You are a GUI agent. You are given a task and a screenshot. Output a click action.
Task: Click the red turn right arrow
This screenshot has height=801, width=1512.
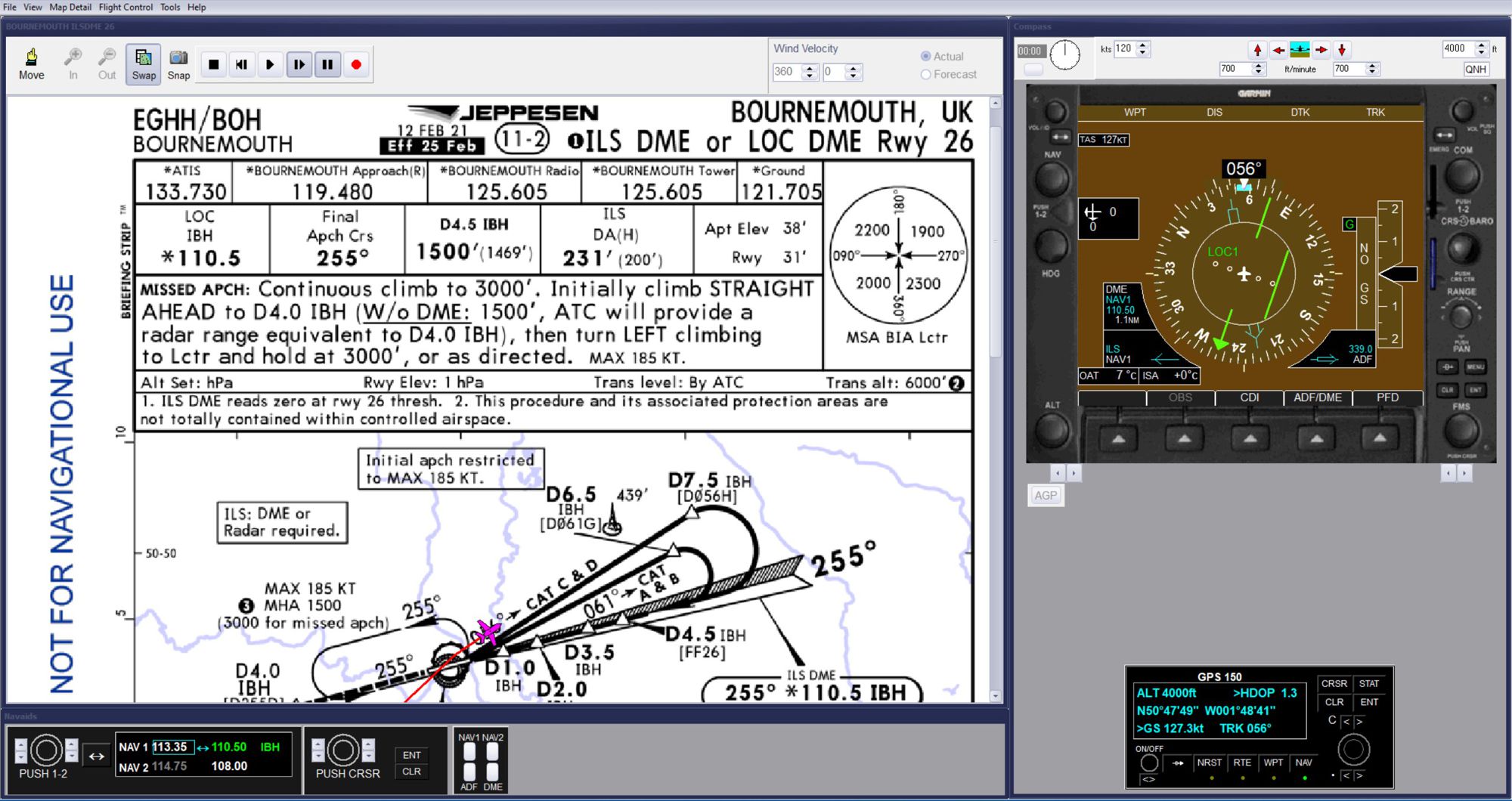(1321, 50)
